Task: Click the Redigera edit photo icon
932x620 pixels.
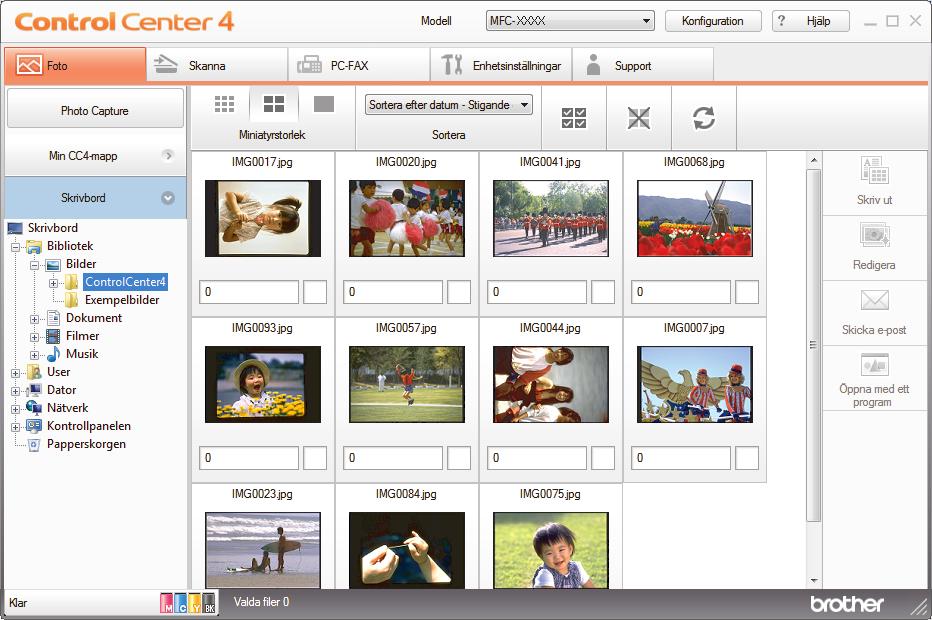Action: pos(874,235)
